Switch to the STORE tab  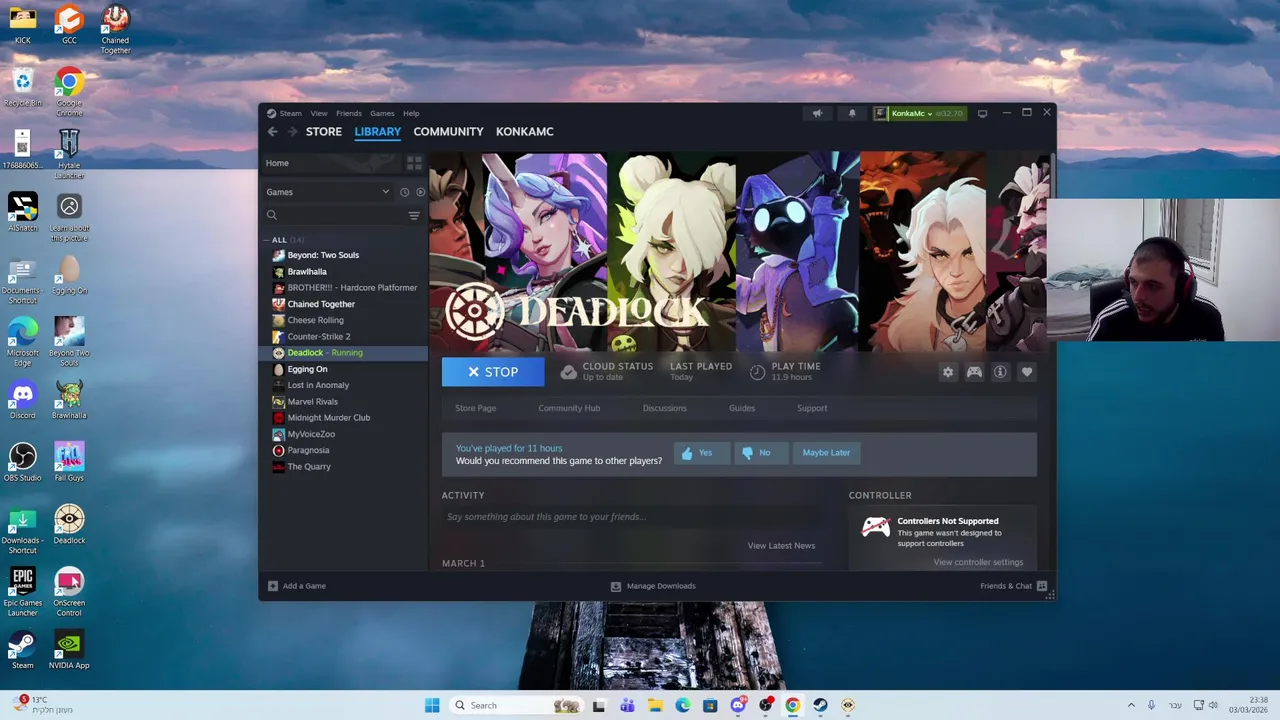pos(324,131)
